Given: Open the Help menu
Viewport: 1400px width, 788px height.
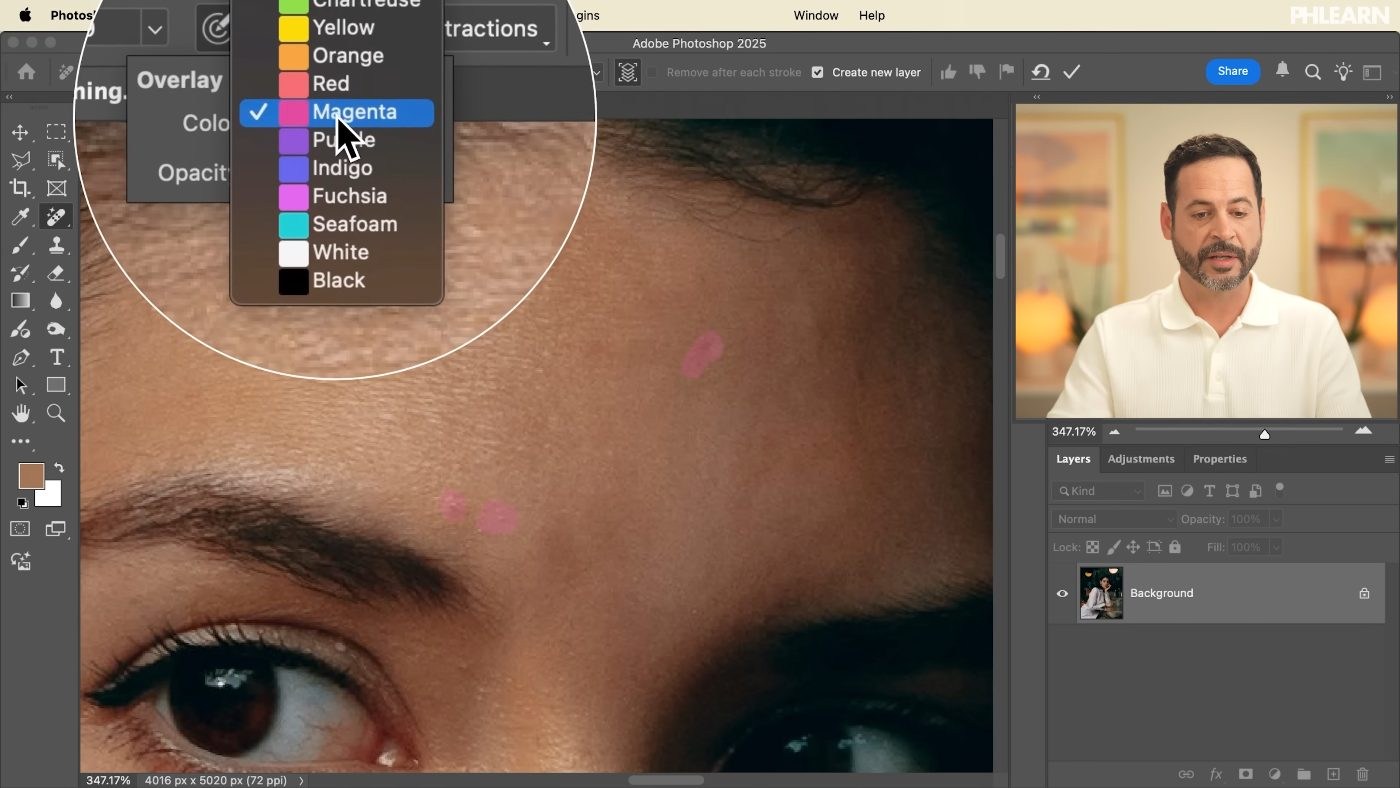Looking at the screenshot, I should pos(872,15).
